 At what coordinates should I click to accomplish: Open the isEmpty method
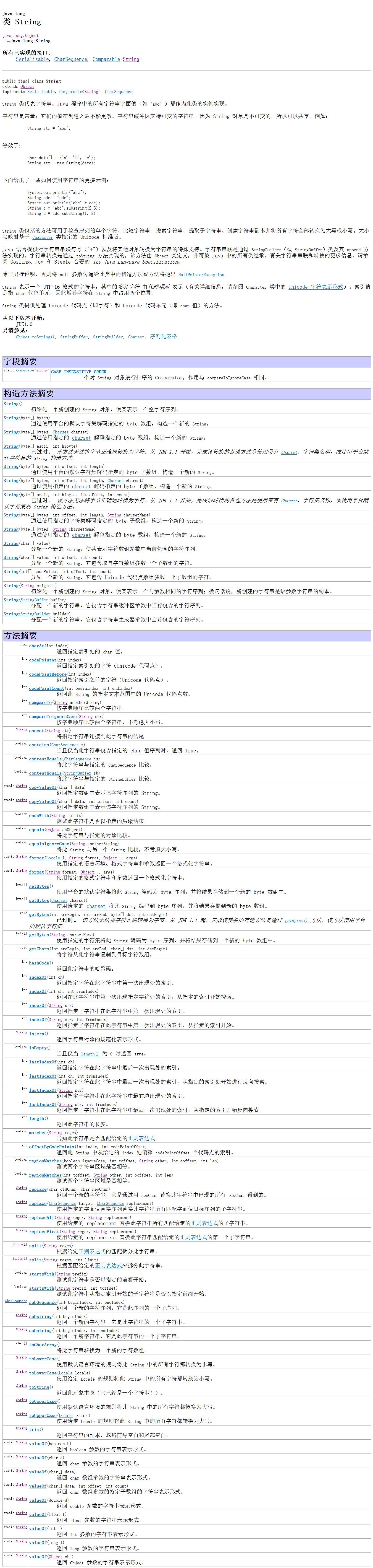click(38, 1047)
